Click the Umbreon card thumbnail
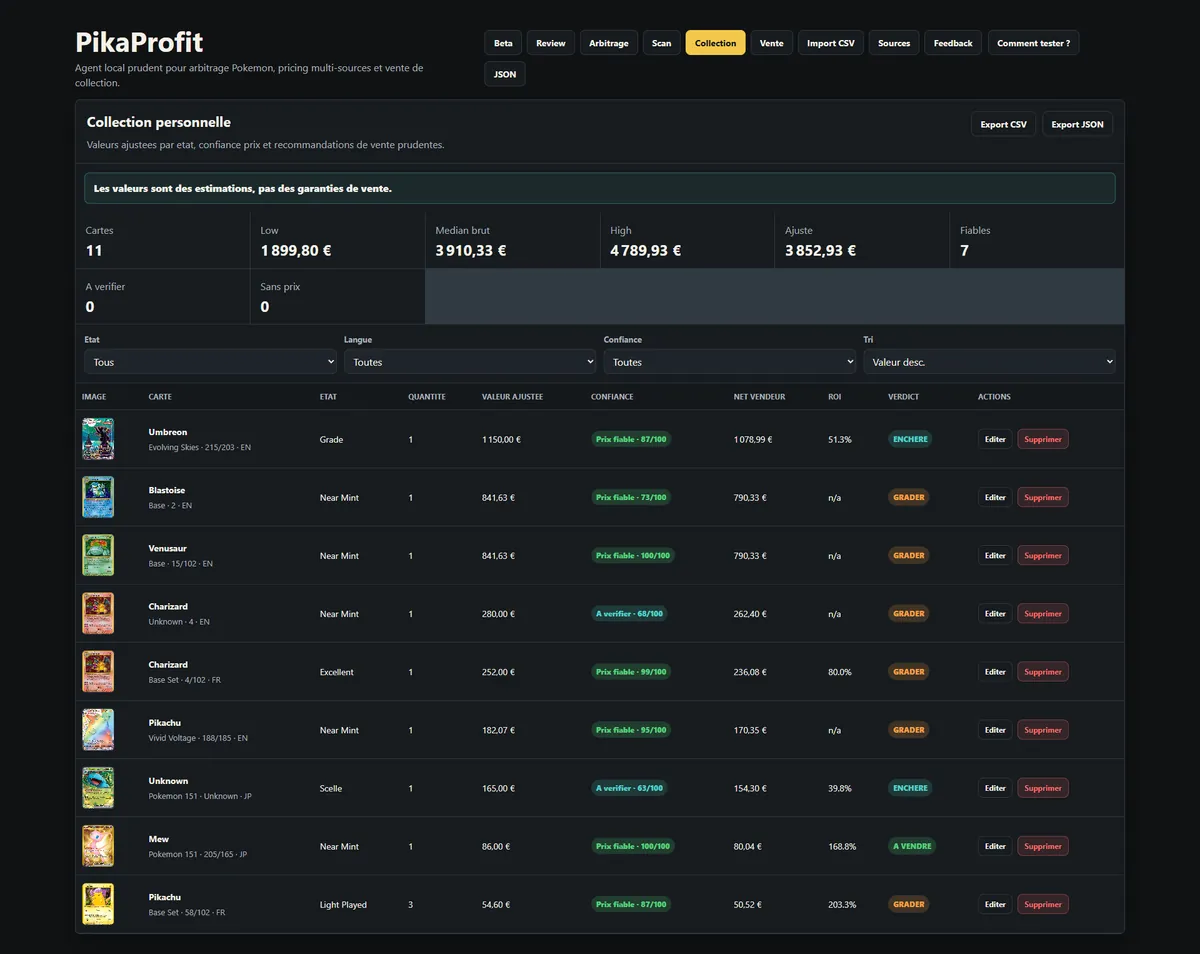The image size is (1200, 954). pyautogui.click(x=98, y=439)
